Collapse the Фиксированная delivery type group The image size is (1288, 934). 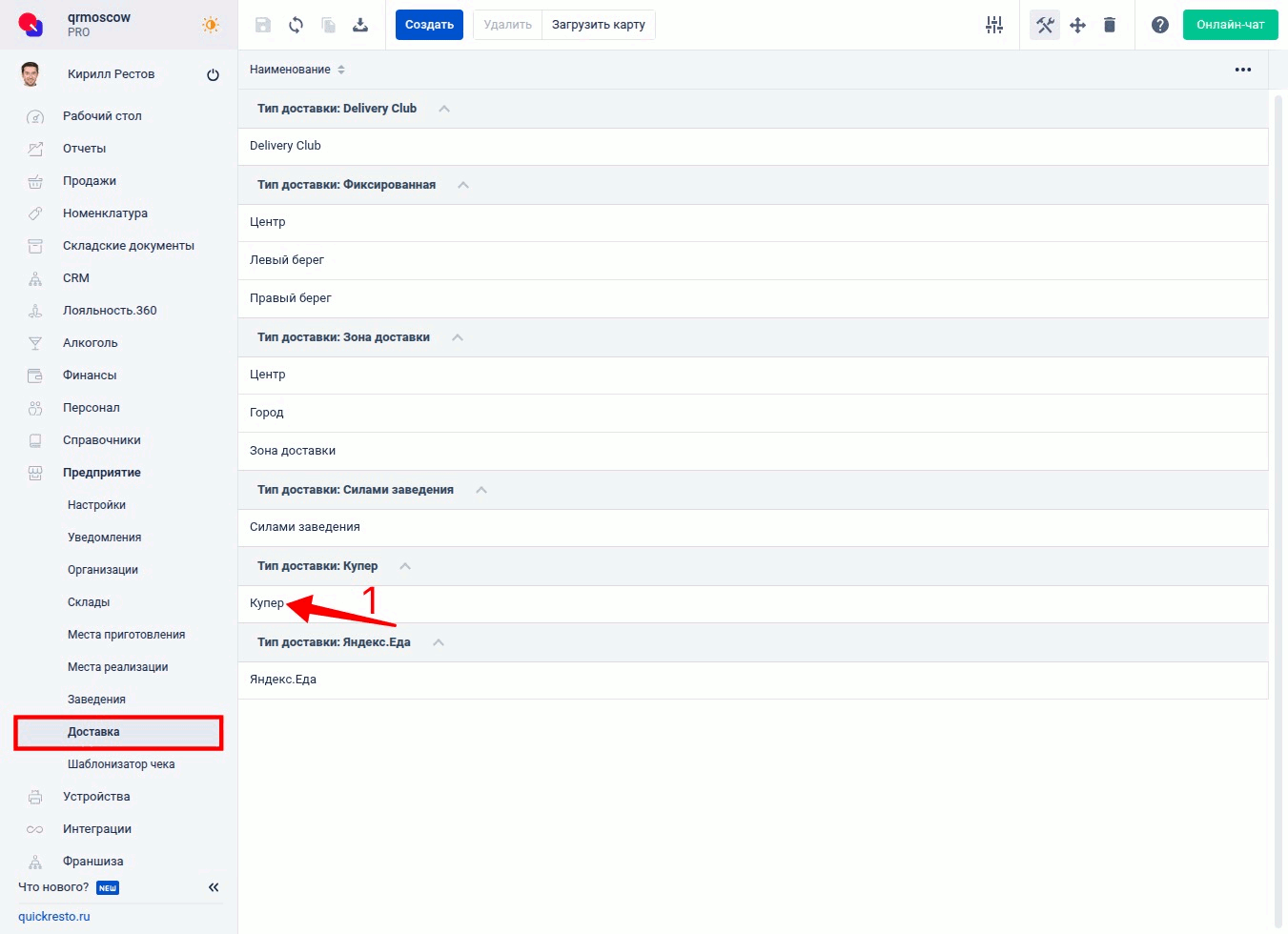(x=463, y=185)
